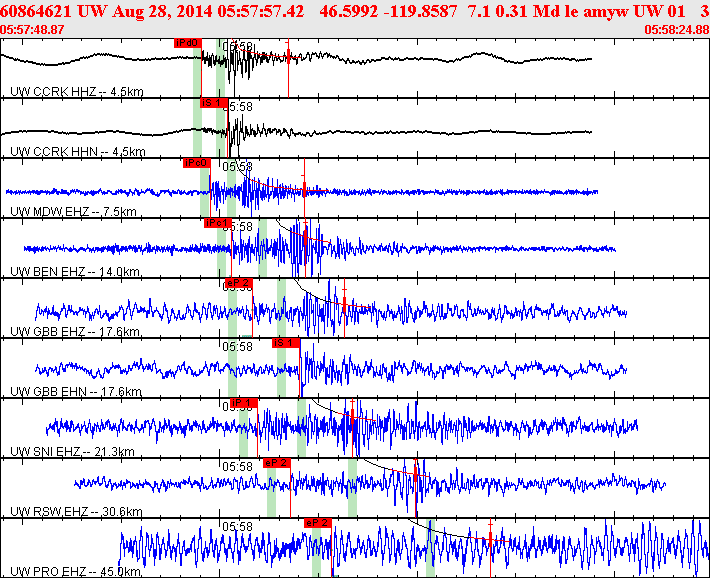Click the 05:58 time label on RSW EHZ trace
The height and width of the screenshot is (578, 710).
[x=237, y=467]
